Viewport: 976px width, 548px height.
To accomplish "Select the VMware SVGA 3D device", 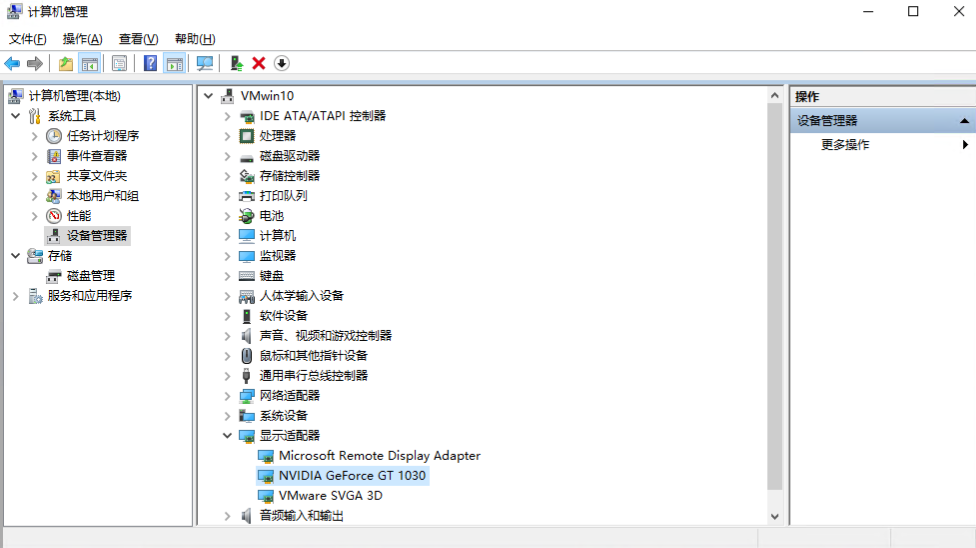I will 330,496.
